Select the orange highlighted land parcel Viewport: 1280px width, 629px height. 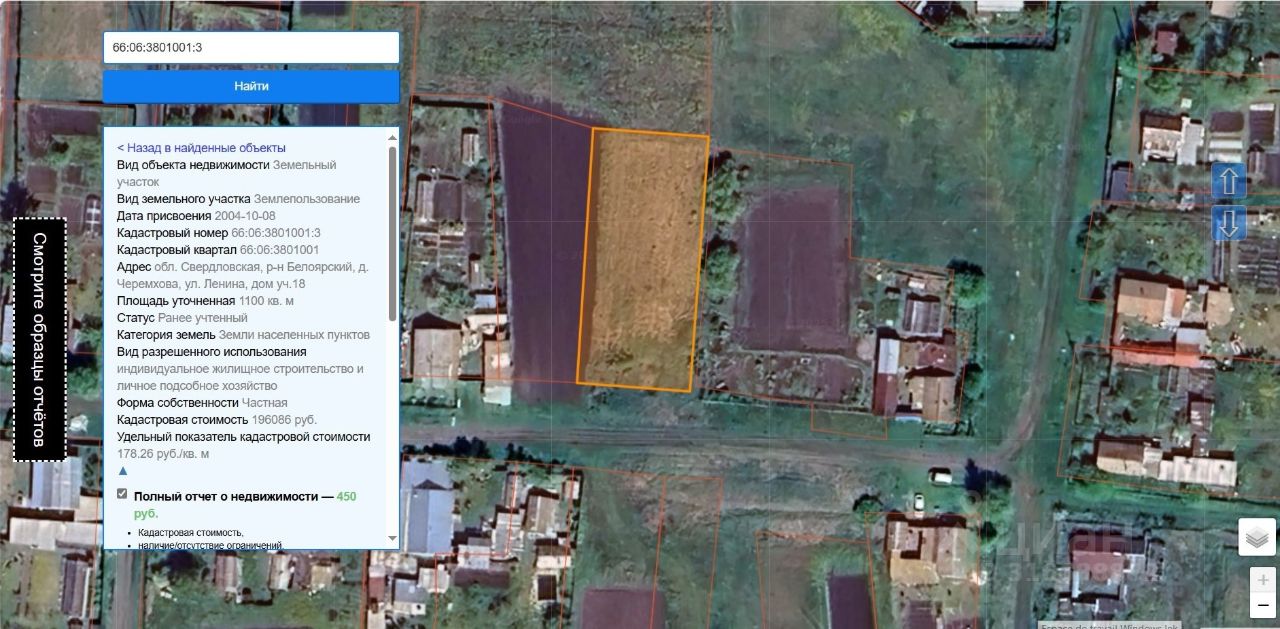[x=643, y=260]
